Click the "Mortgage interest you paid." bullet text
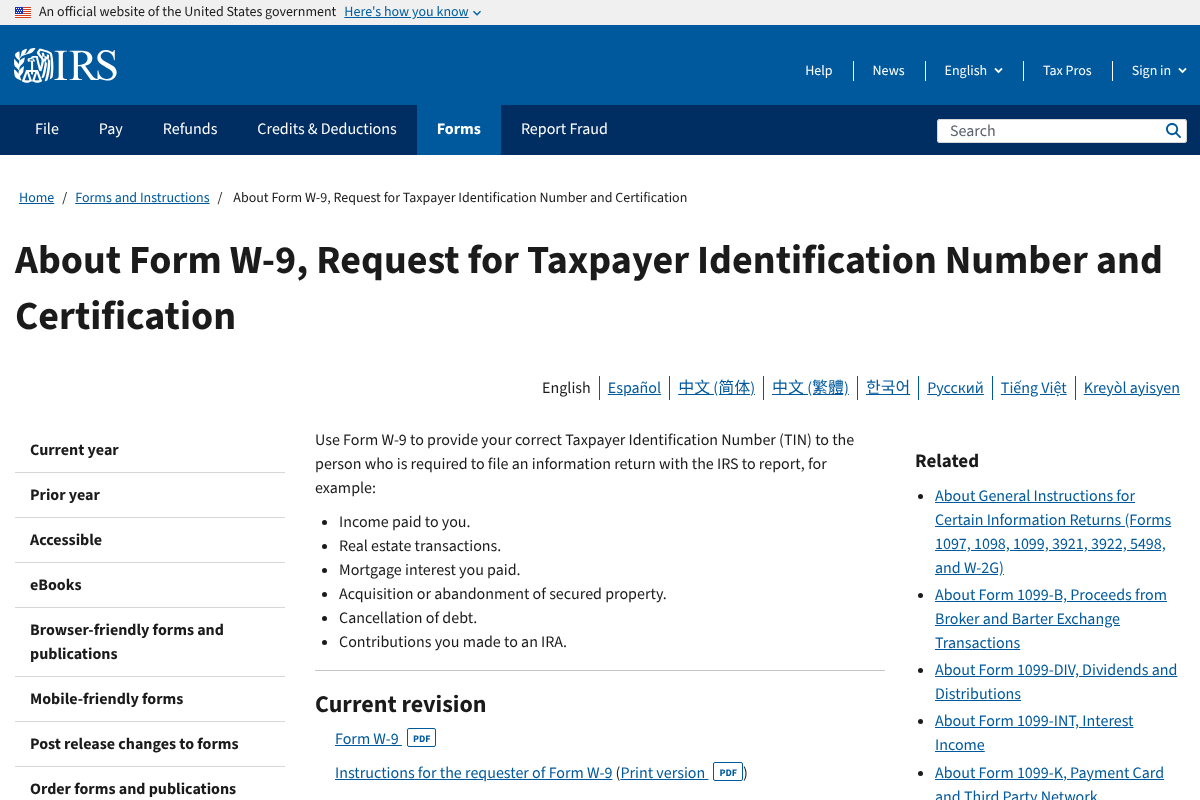 click(x=430, y=570)
